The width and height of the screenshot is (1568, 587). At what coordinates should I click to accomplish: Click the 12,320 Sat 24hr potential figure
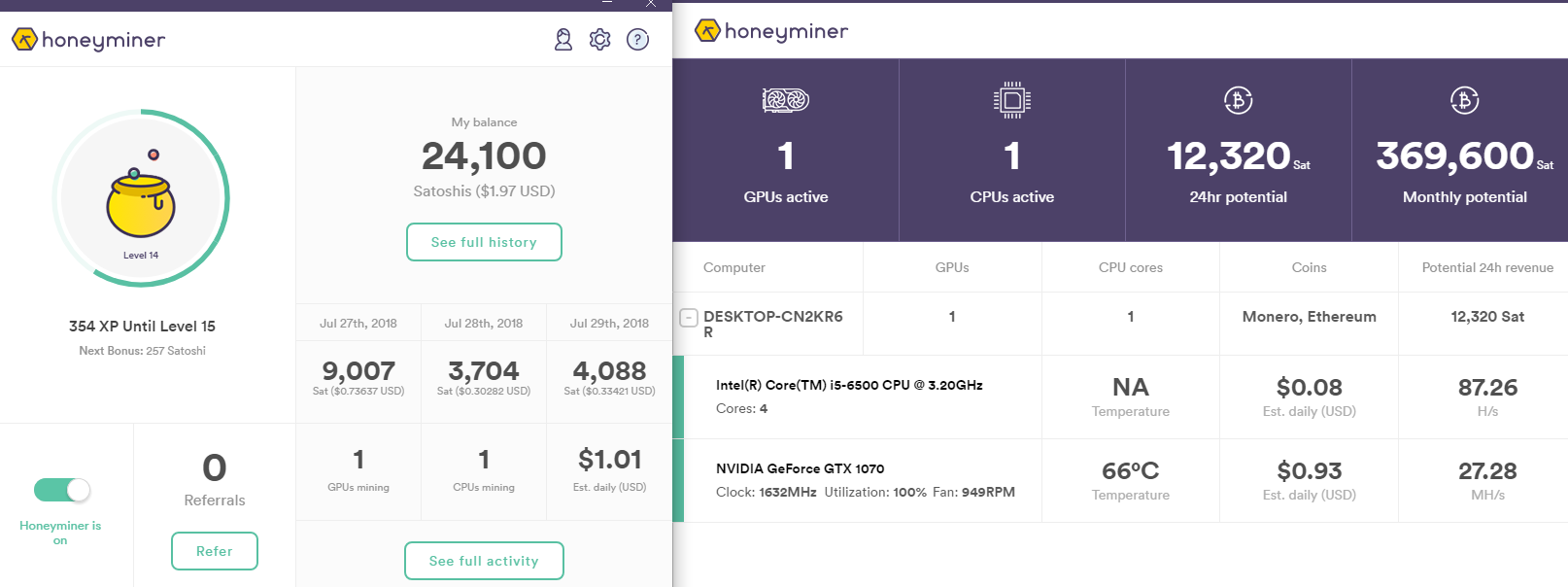1238,155
